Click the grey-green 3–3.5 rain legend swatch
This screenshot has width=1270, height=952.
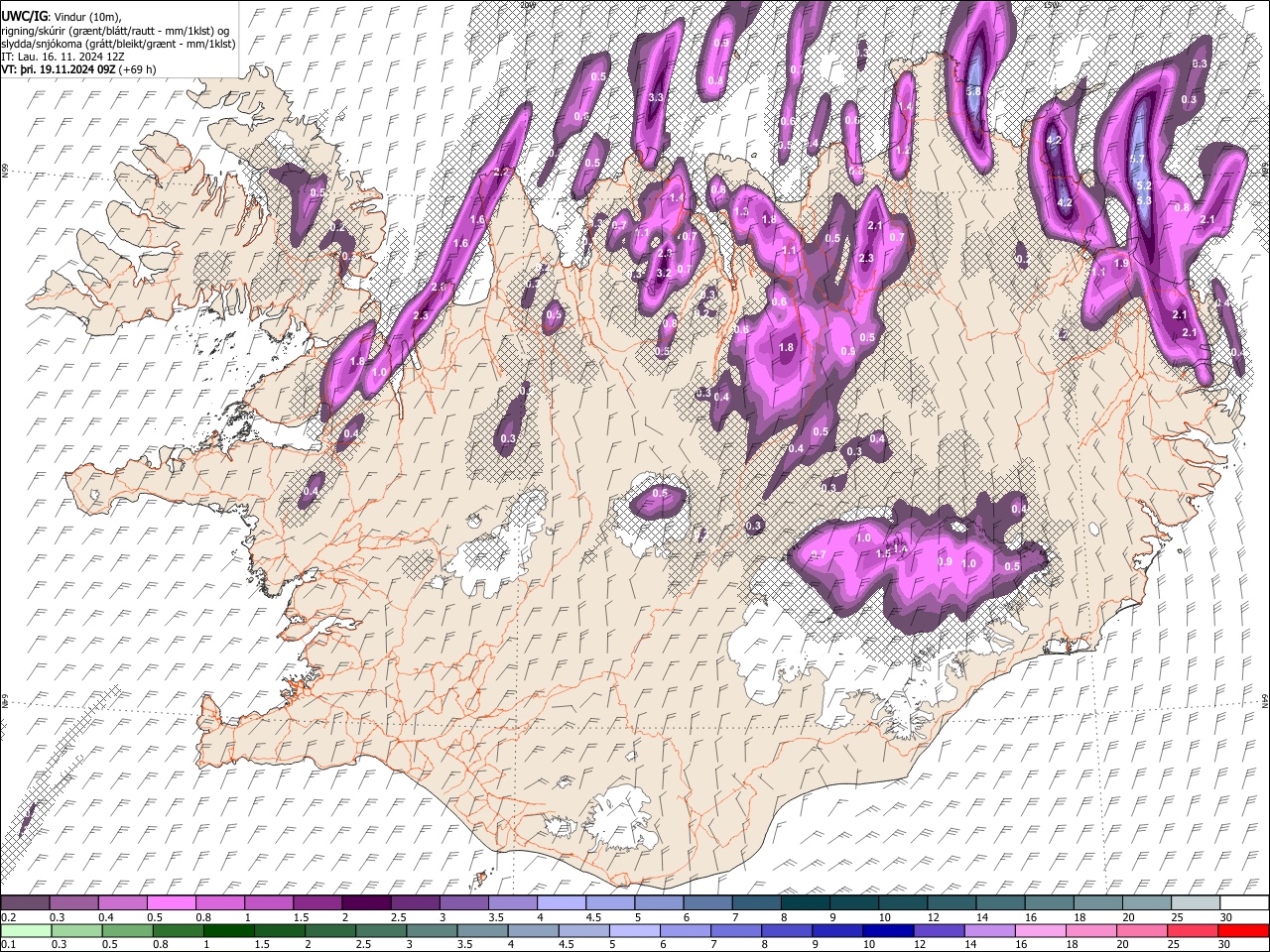433,931
